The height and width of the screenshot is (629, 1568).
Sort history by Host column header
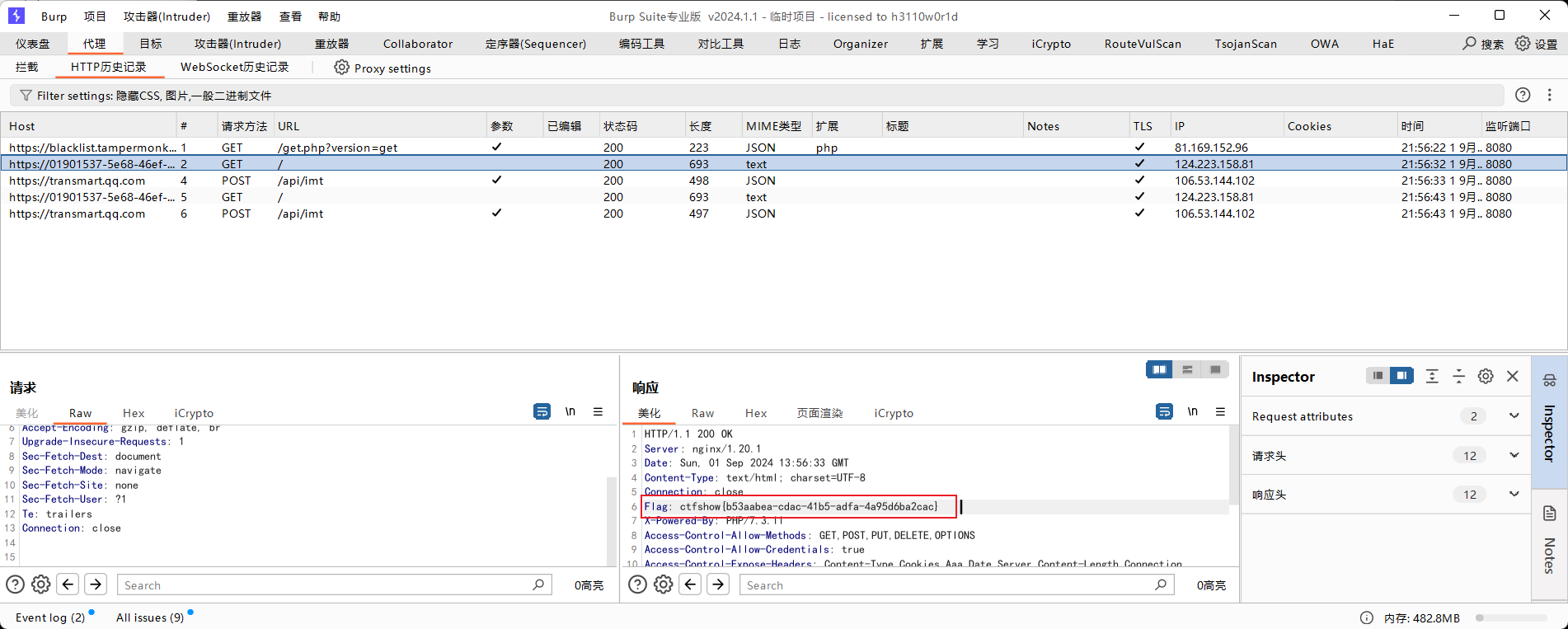click(22, 126)
